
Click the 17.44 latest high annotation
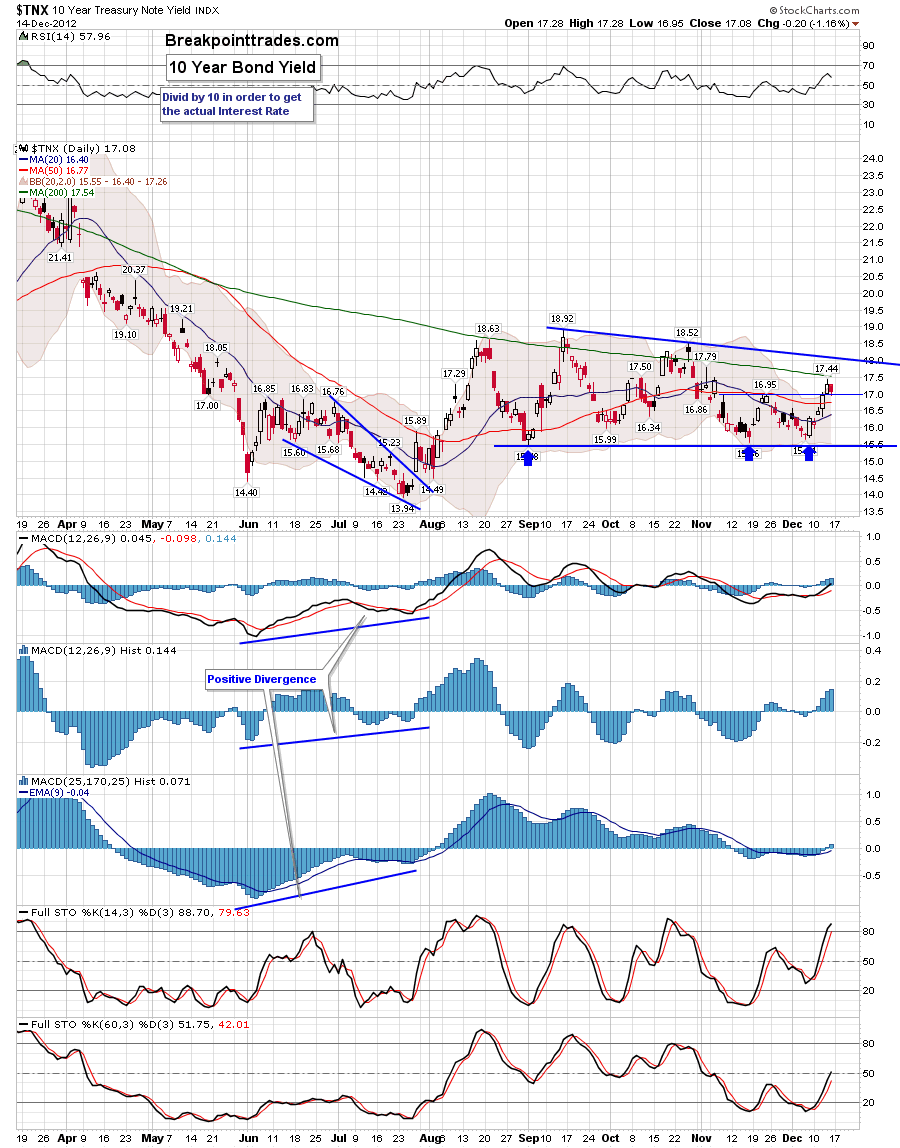click(826, 368)
